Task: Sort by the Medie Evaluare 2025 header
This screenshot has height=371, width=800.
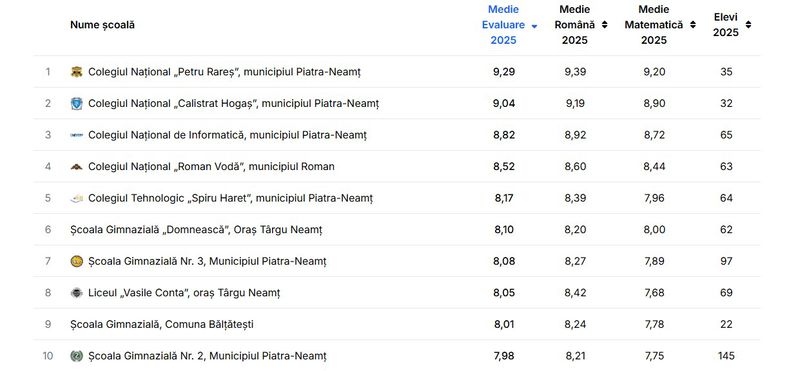Action: pyautogui.click(x=503, y=24)
